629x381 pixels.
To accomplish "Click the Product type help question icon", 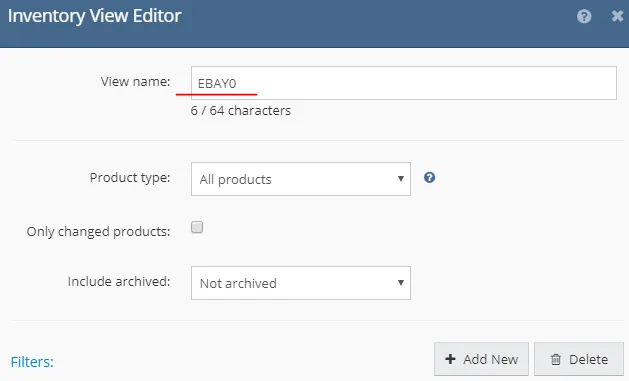I will (429, 178).
